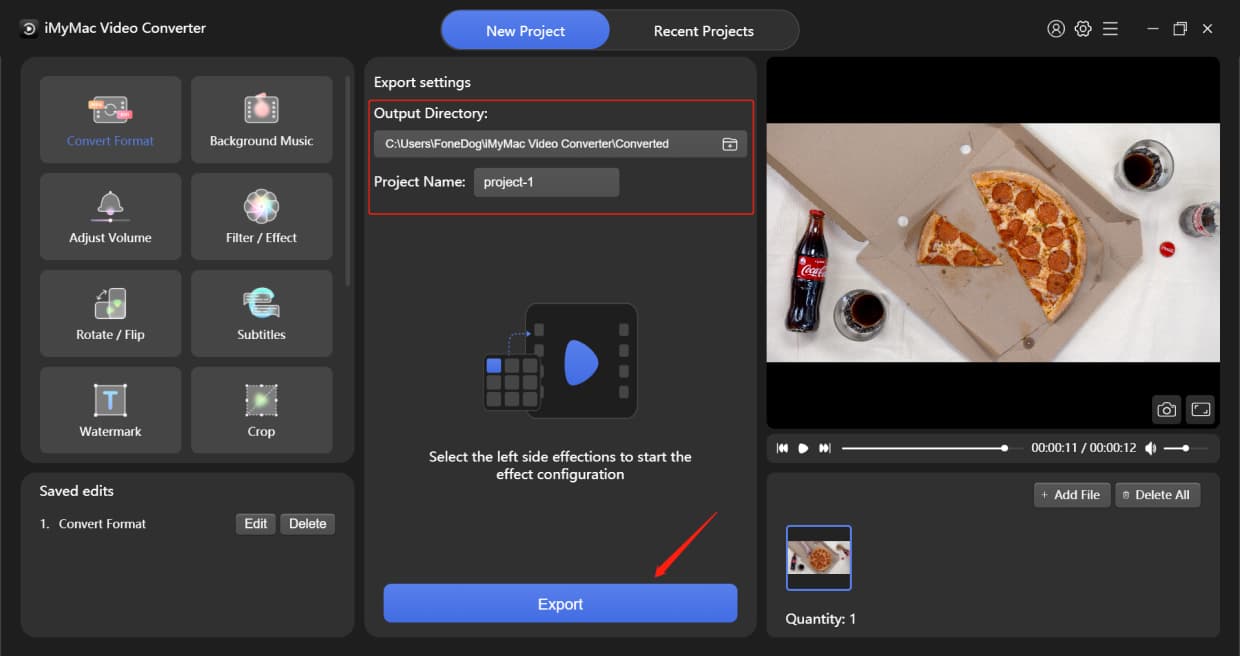Open user account icon
The height and width of the screenshot is (656, 1240).
[1056, 29]
